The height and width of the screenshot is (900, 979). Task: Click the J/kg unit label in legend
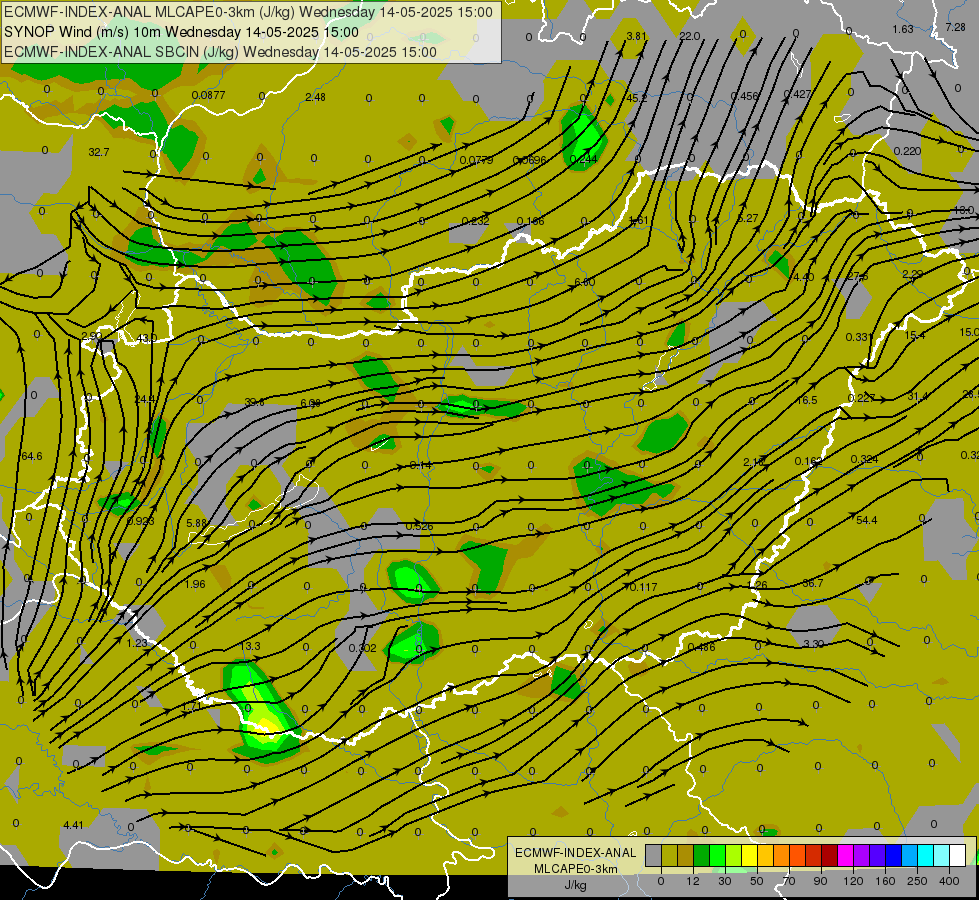coord(575,885)
